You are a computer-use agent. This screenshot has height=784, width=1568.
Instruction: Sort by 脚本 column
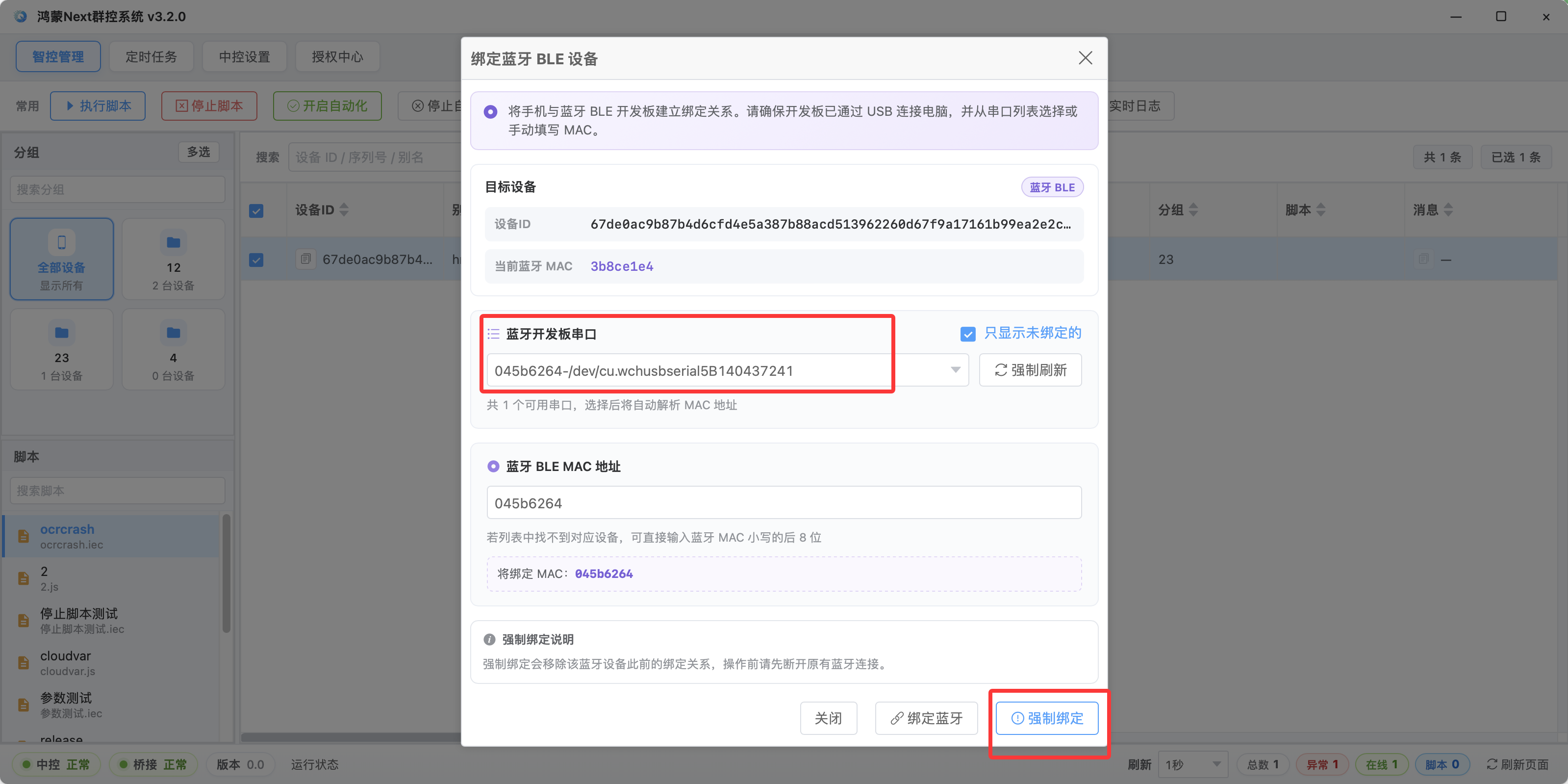point(1320,210)
